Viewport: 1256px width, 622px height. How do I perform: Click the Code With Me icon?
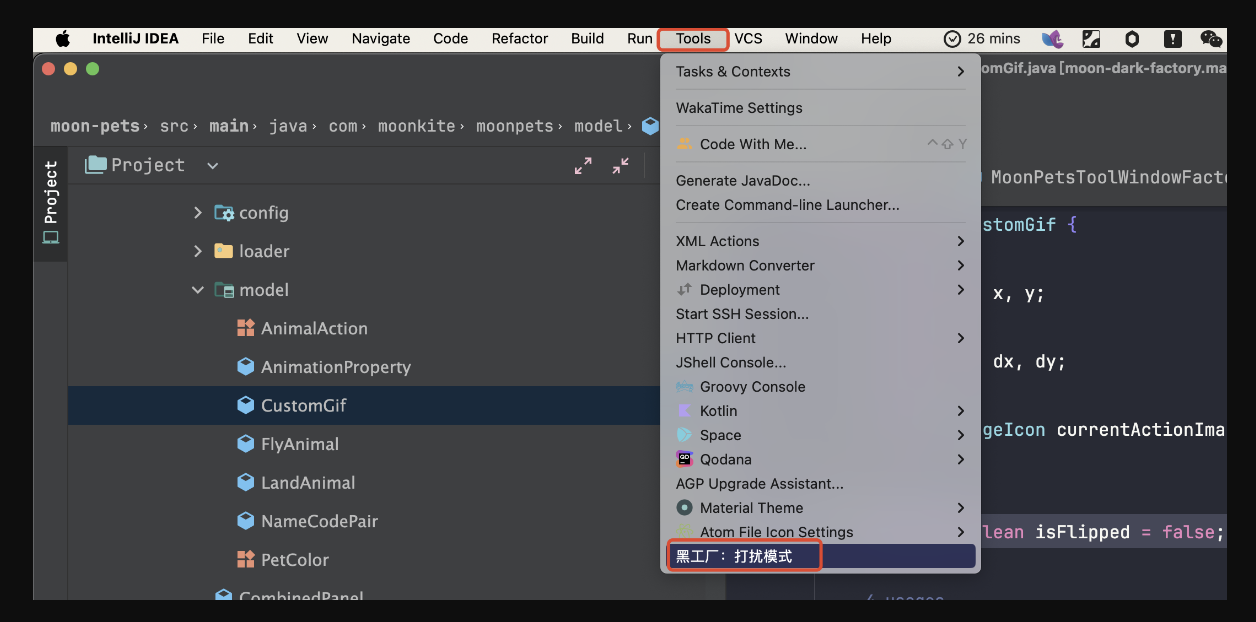684,143
